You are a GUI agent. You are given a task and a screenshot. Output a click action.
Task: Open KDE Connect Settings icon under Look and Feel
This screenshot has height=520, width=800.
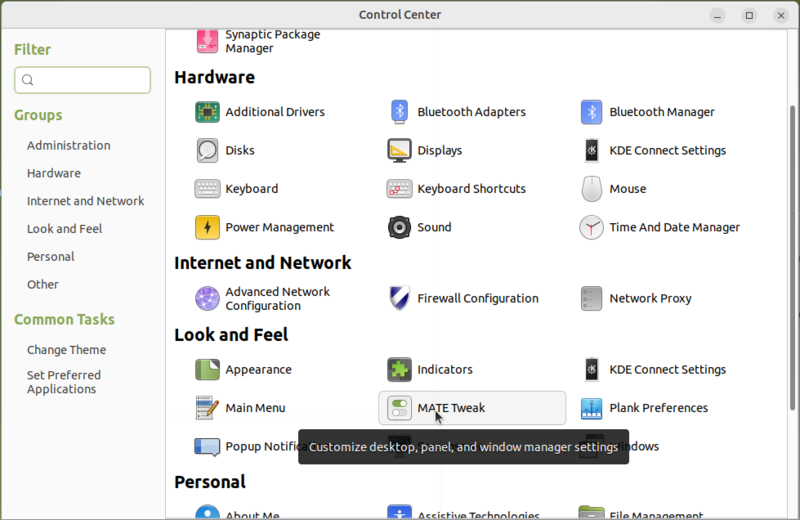click(x=591, y=369)
